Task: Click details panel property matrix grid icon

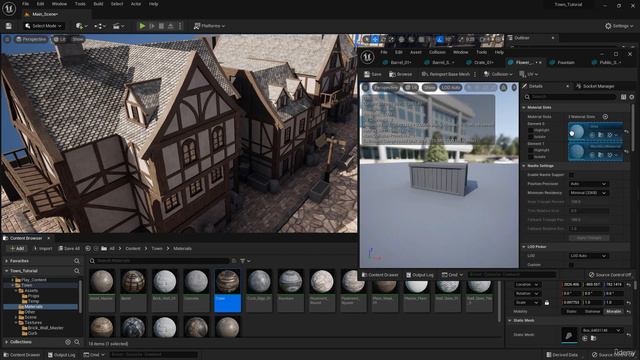Action: [x=623, y=97]
